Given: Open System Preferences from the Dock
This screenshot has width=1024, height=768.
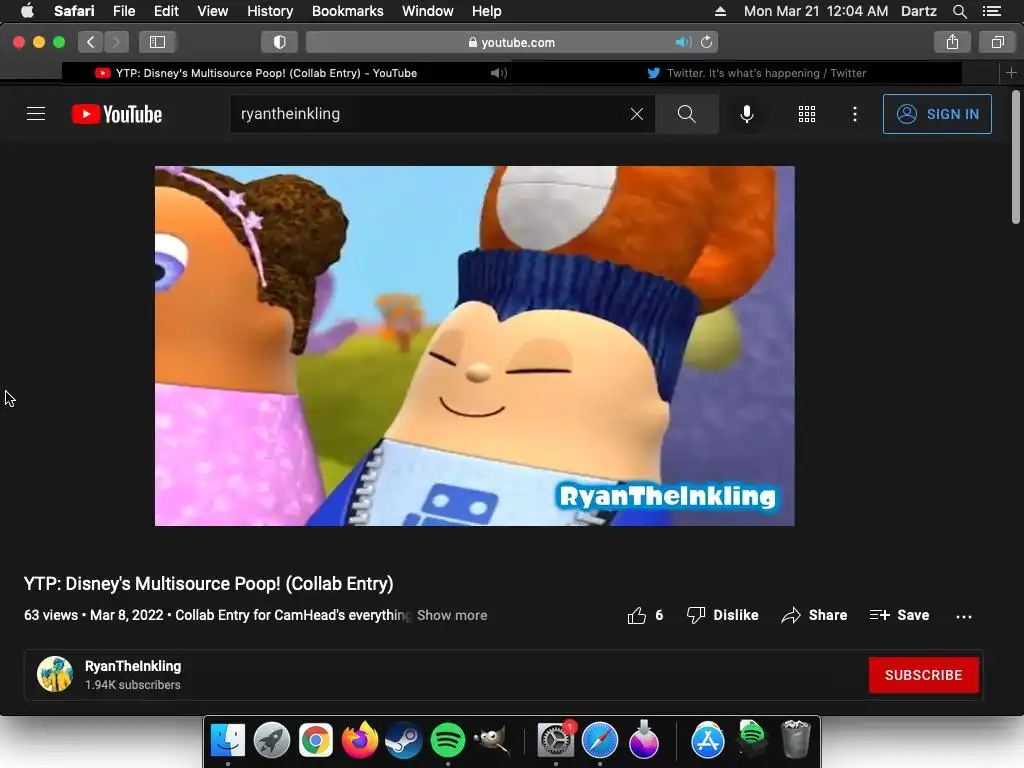Looking at the screenshot, I should pyautogui.click(x=556, y=740).
